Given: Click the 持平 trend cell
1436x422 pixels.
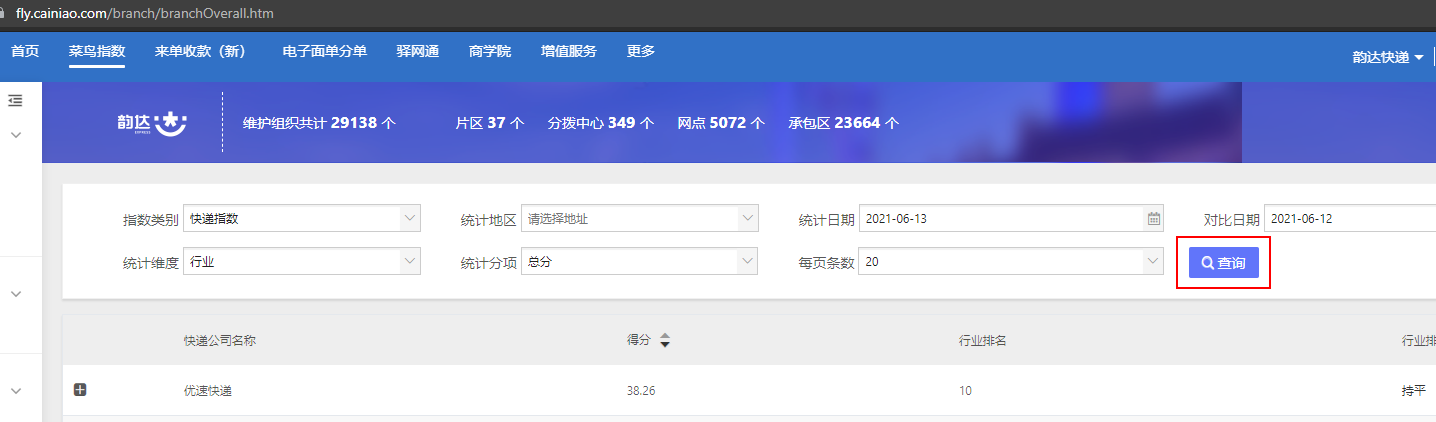Looking at the screenshot, I should pos(1414,391).
